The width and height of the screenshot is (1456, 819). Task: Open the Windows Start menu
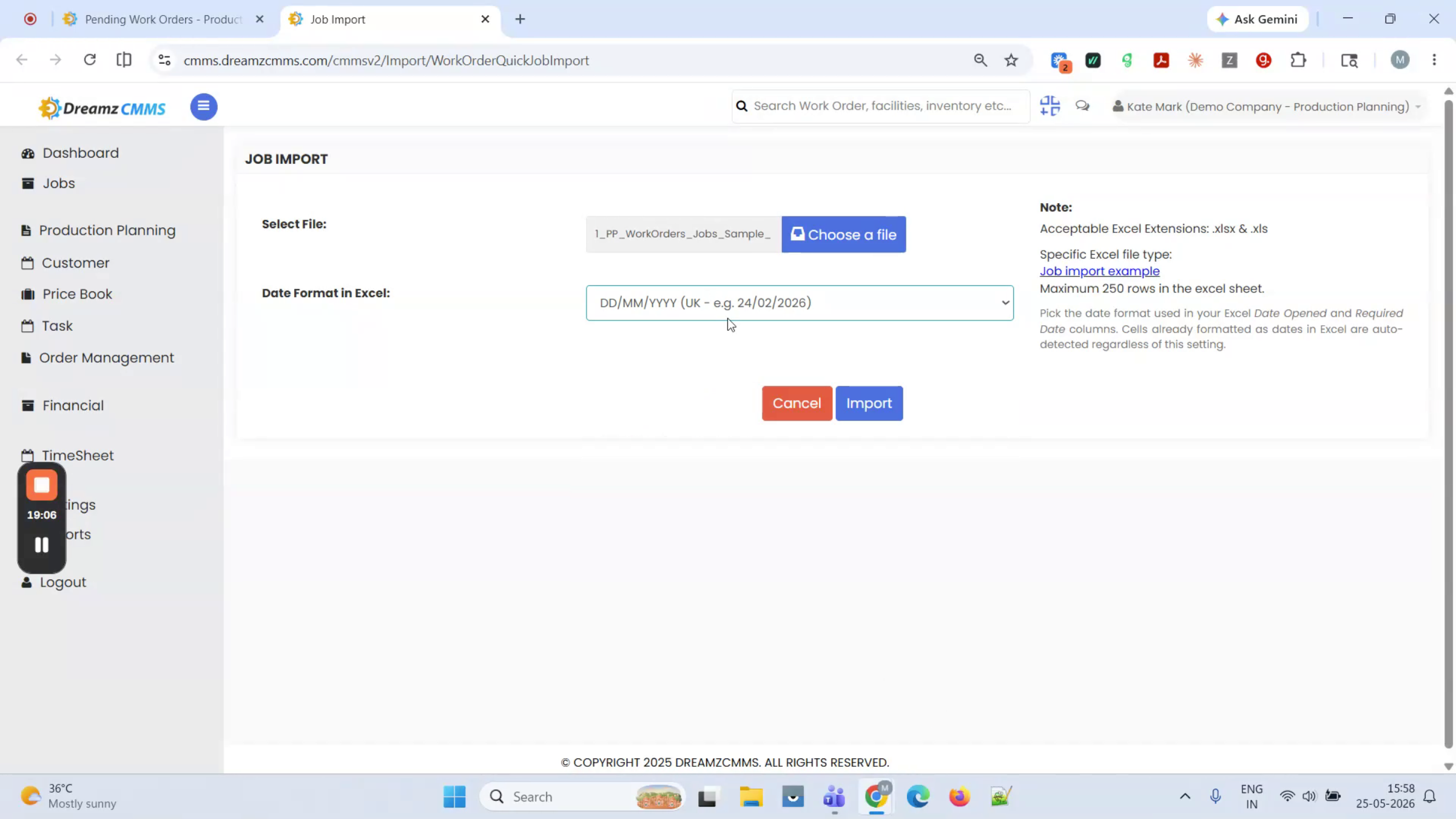coord(454,797)
